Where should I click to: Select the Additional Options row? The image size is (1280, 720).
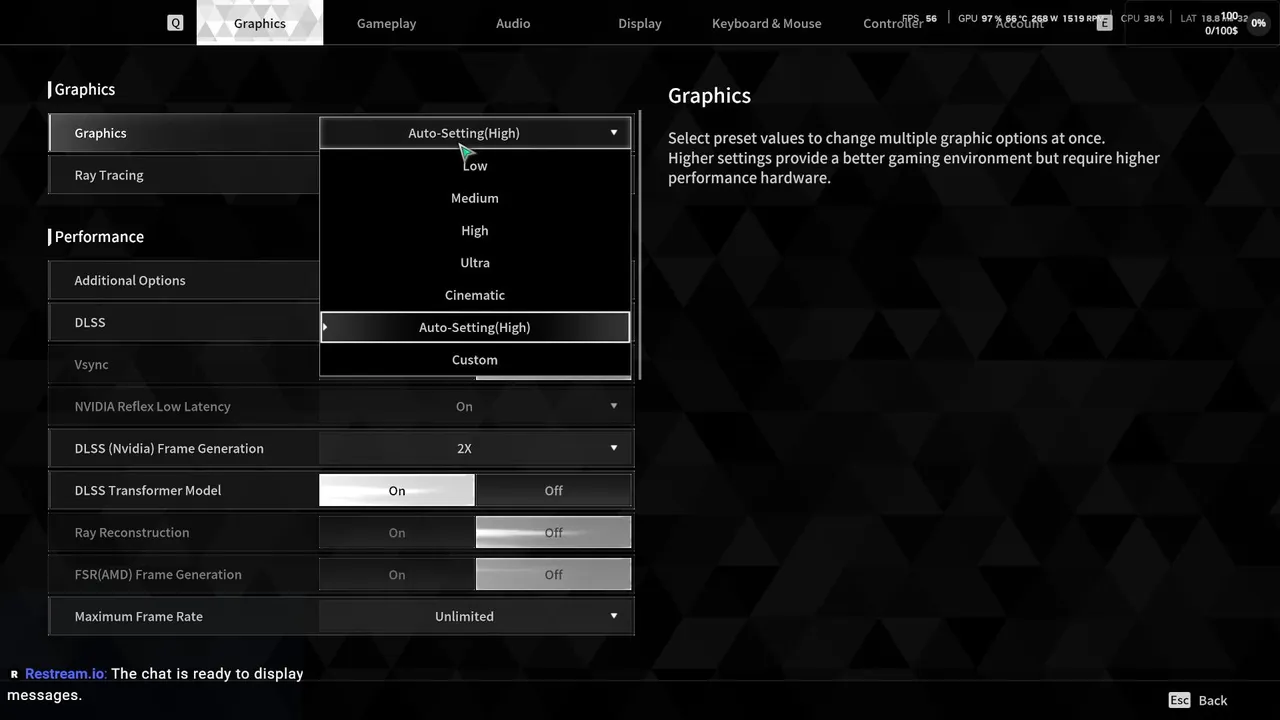pyautogui.click(x=184, y=280)
